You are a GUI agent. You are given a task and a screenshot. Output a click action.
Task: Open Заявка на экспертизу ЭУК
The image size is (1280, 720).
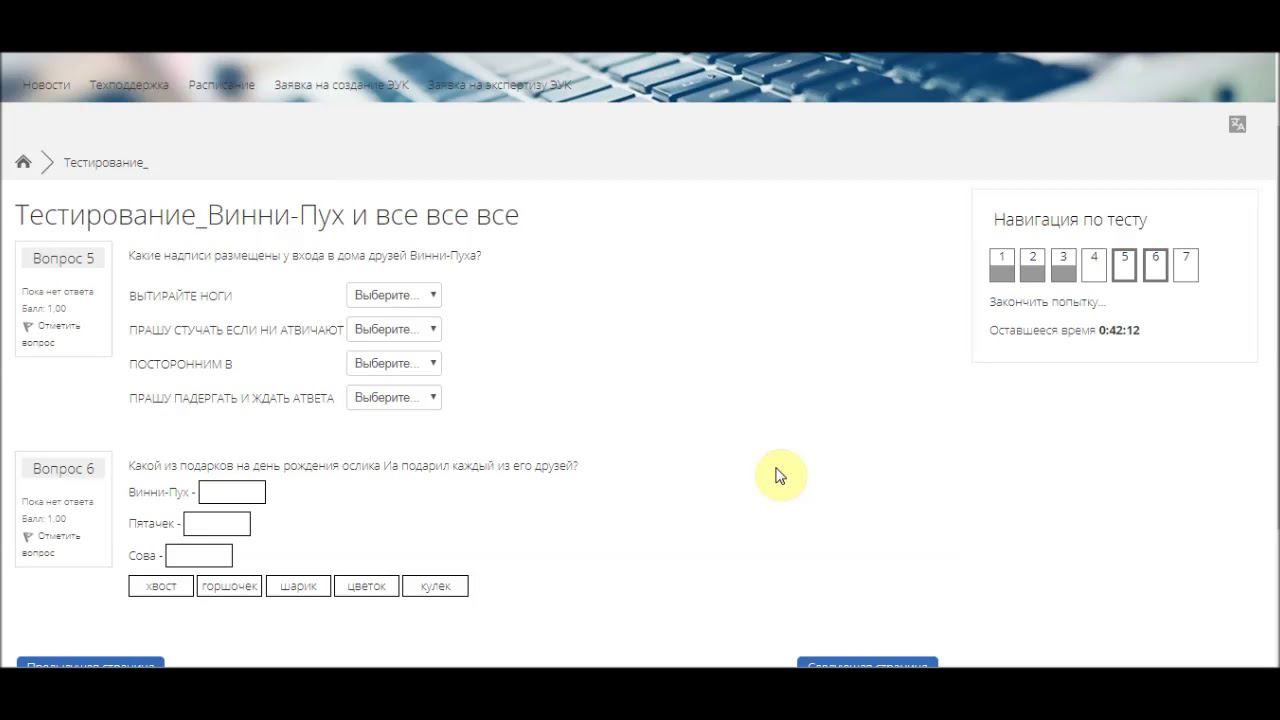500,85
